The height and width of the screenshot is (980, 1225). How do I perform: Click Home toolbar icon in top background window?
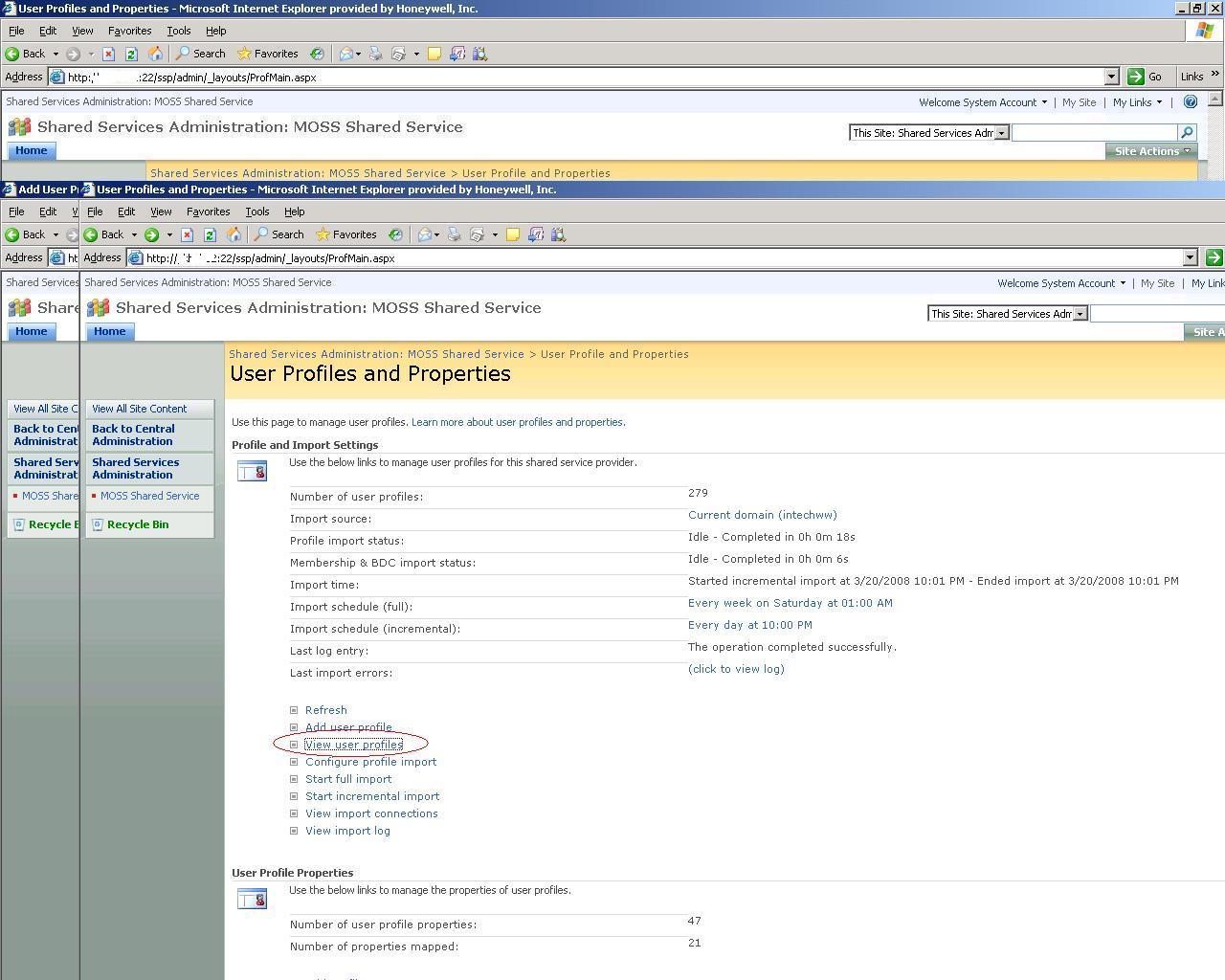[x=155, y=54]
